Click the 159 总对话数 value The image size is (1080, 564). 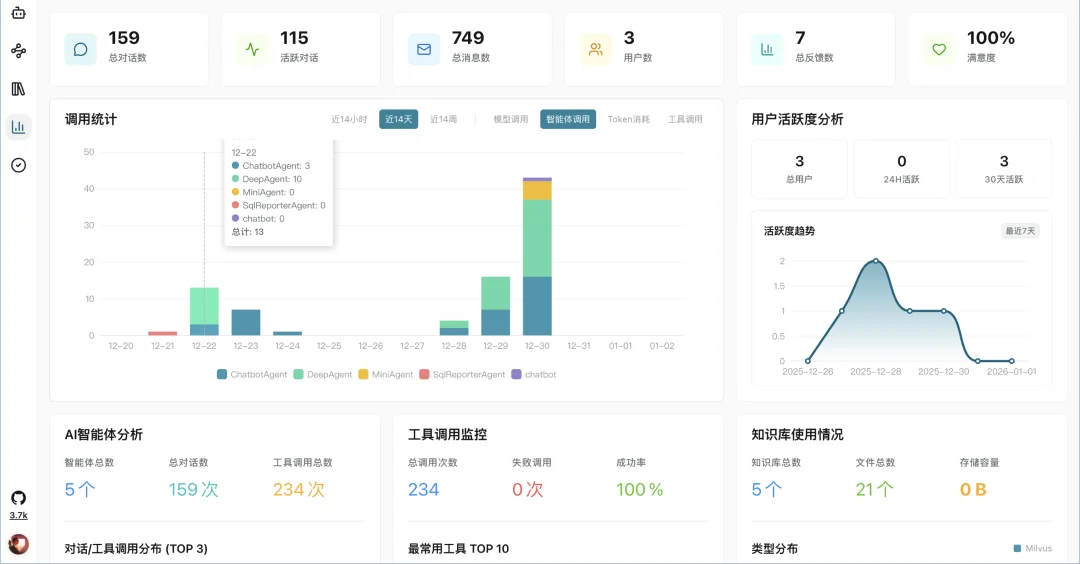[124, 38]
